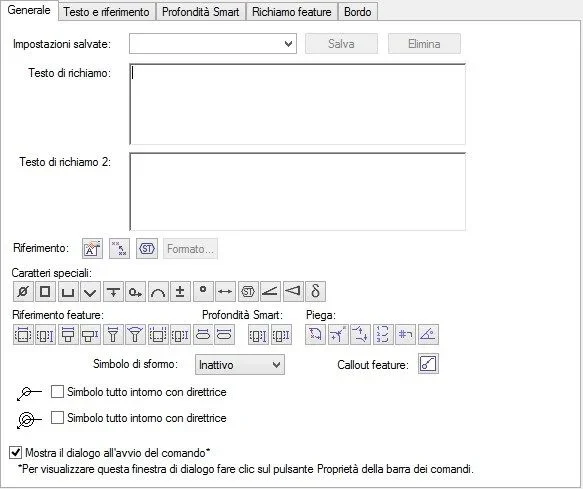Screen dimensions: 583x489
Task: Click the Callout feature icon button
Action: [428, 364]
